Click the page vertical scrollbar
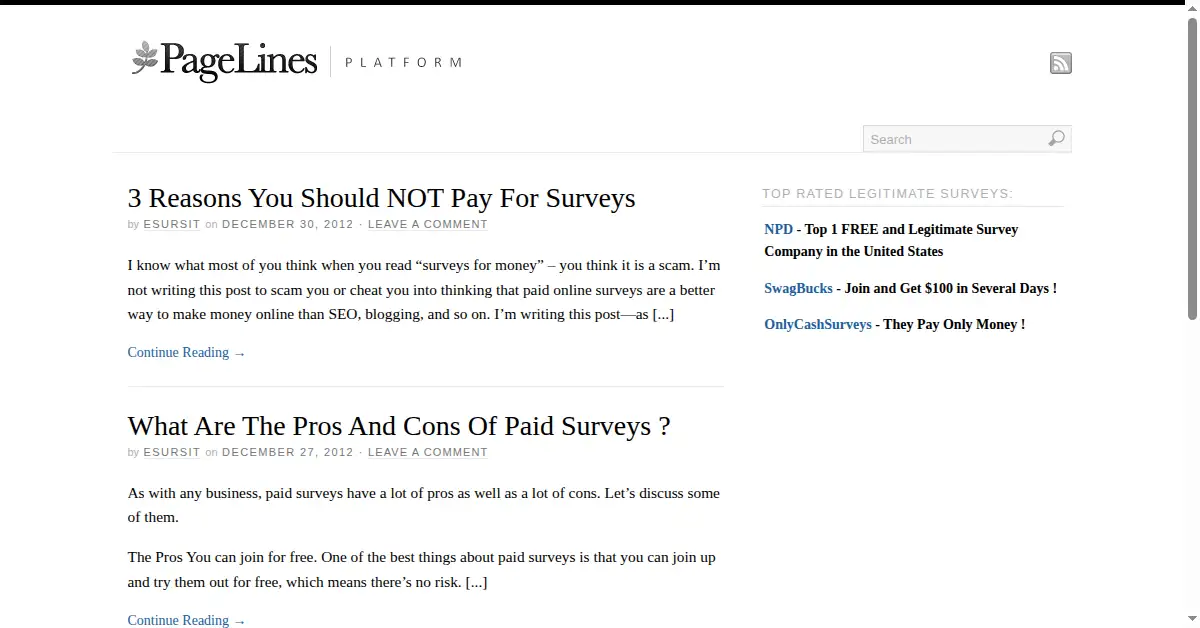The width and height of the screenshot is (1200, 628). tap(1192, 170)
